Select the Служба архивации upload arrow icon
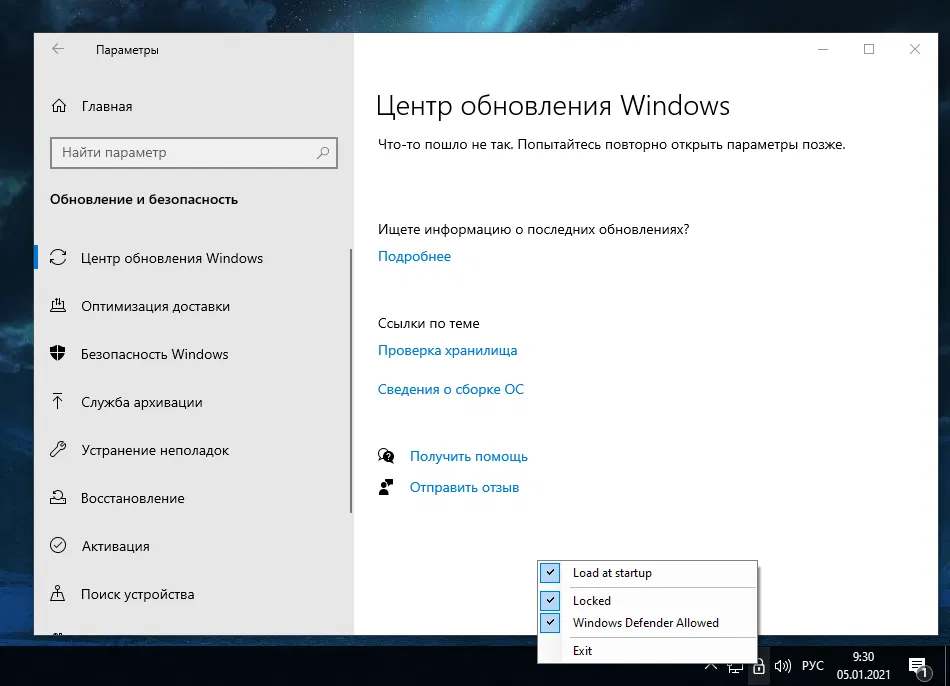 click(x=58, y=401)
